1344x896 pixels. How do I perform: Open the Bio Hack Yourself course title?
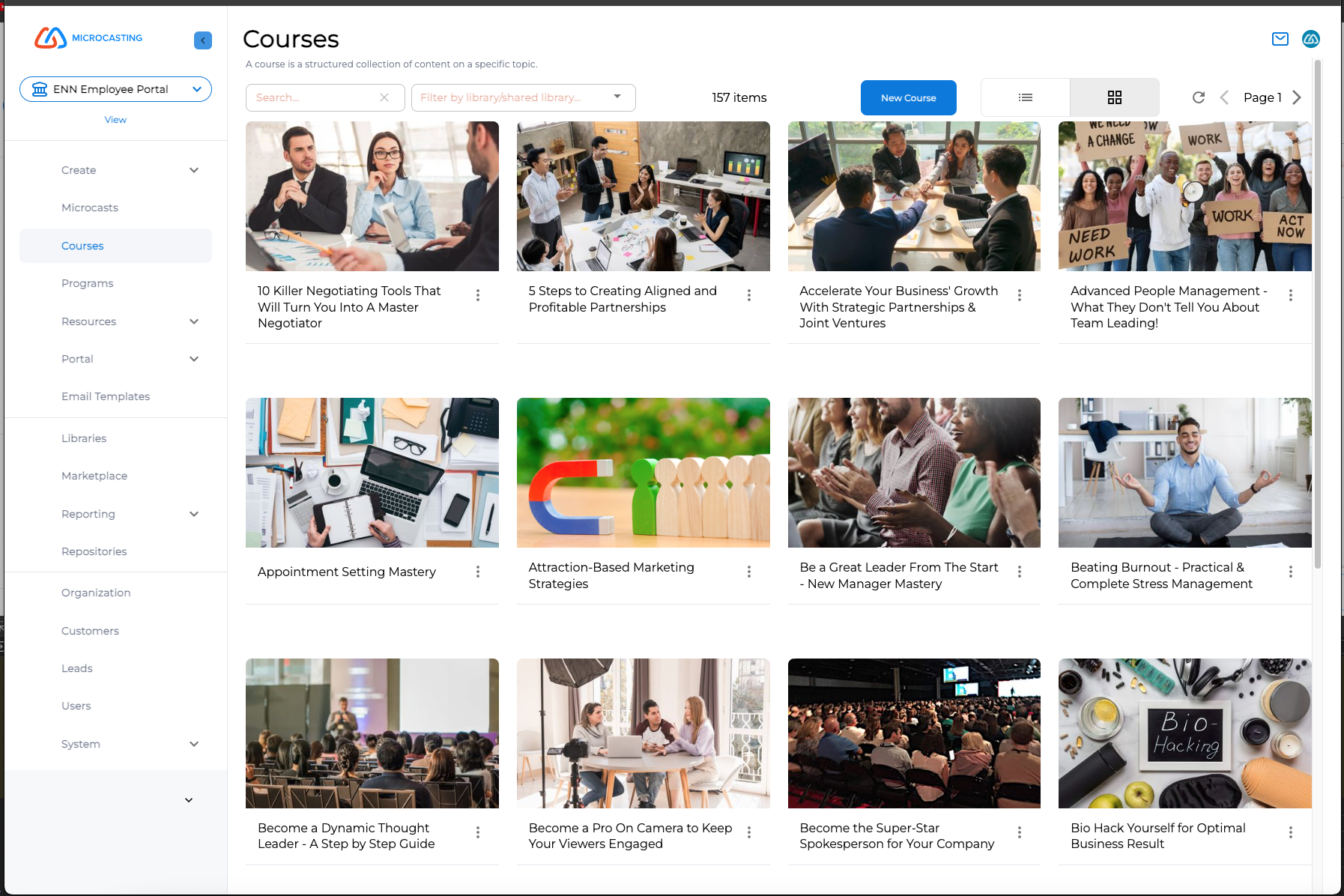coord(1157,836)
